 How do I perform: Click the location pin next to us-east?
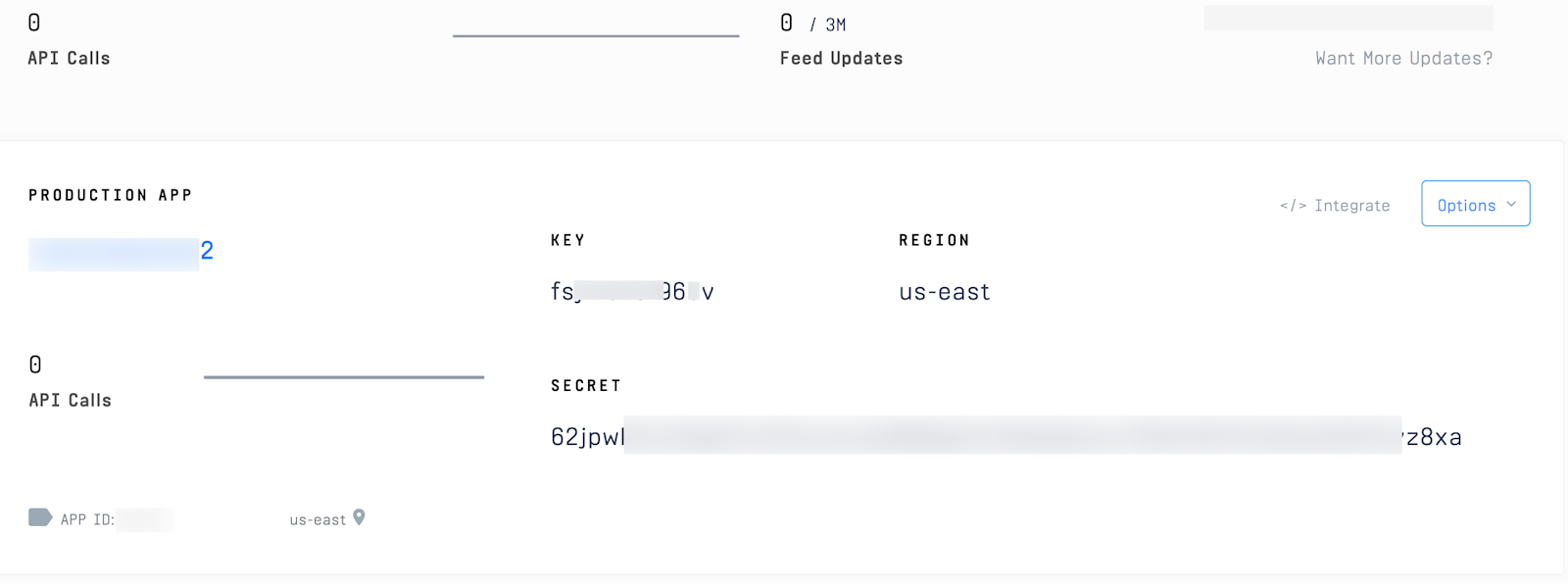360,518
